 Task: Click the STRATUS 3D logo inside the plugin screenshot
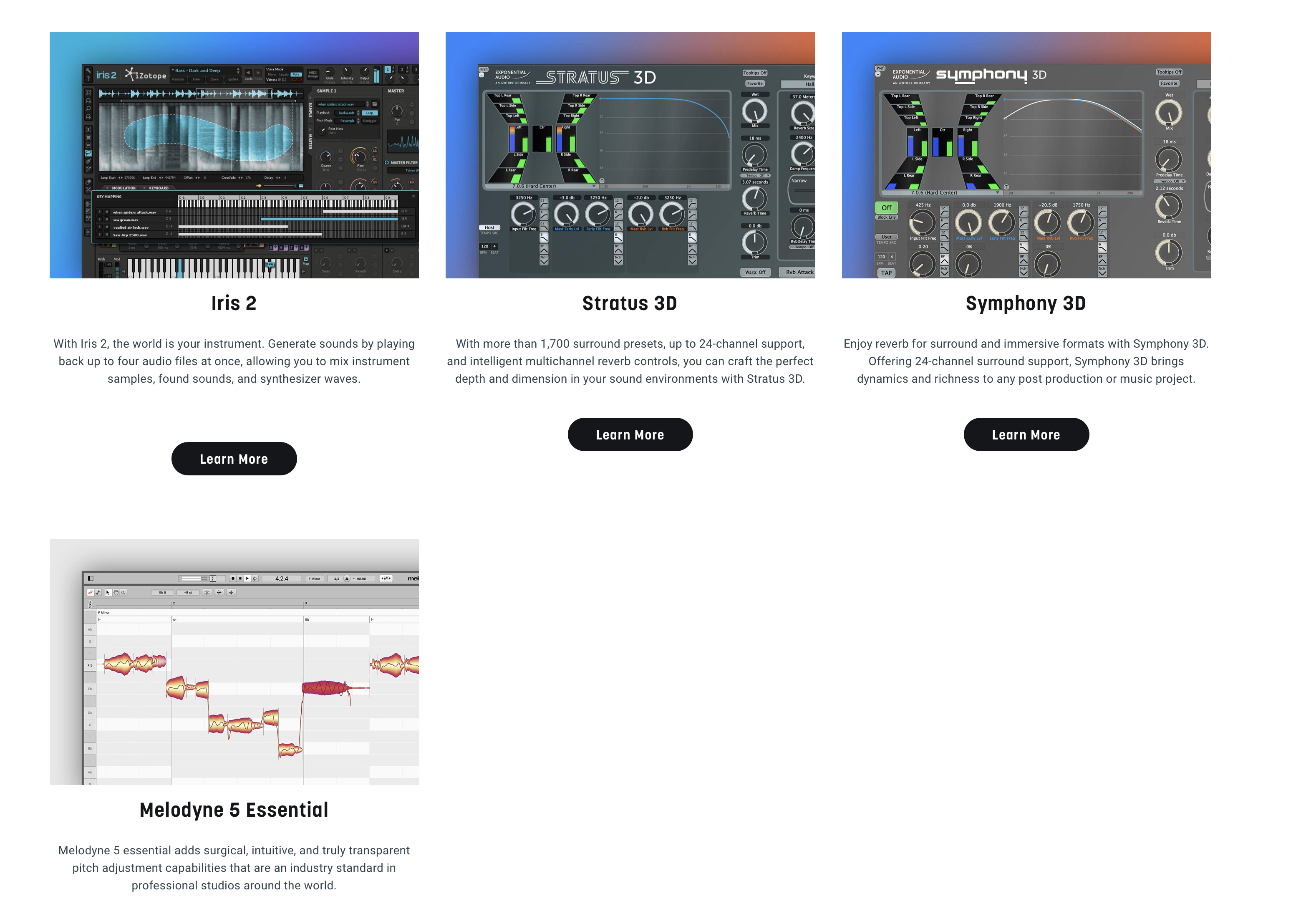[x=596, y=77]
